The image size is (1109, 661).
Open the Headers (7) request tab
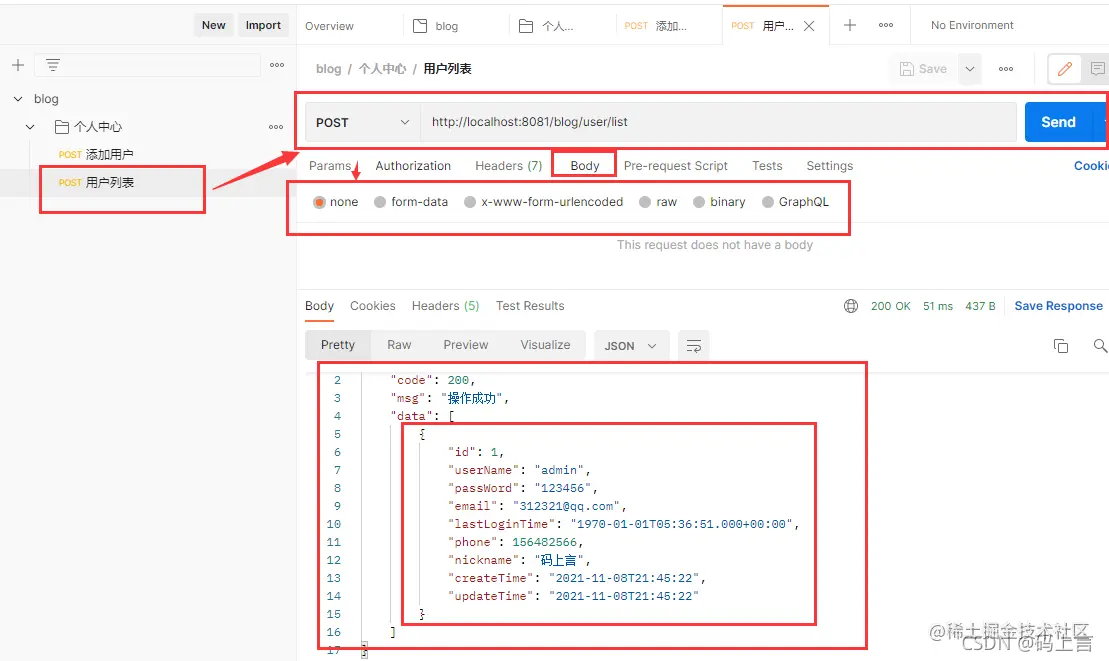pos(509,165)
